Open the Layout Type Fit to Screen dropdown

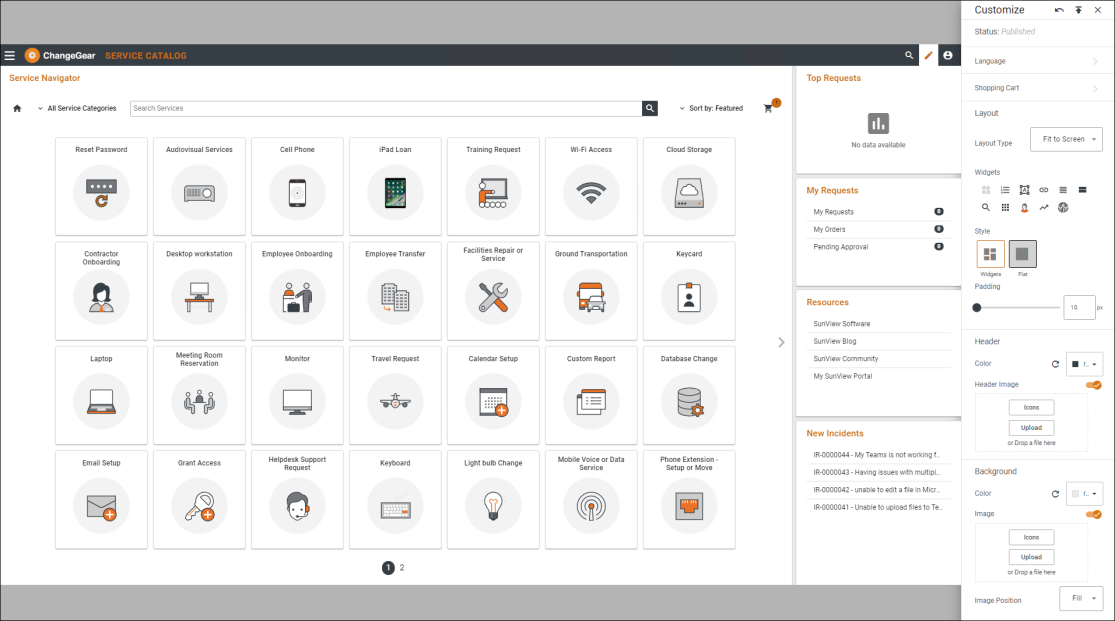(x=1066, y=139)
